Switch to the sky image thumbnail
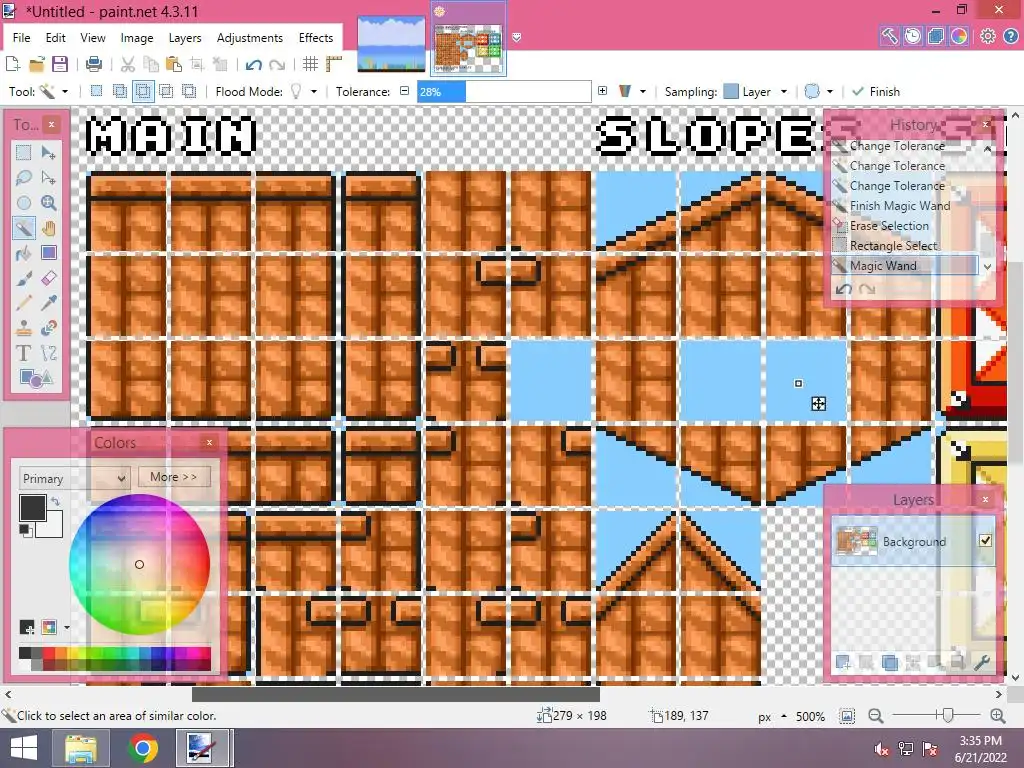The height and width of the screenshot is (768, 1024). click(391, 43)
